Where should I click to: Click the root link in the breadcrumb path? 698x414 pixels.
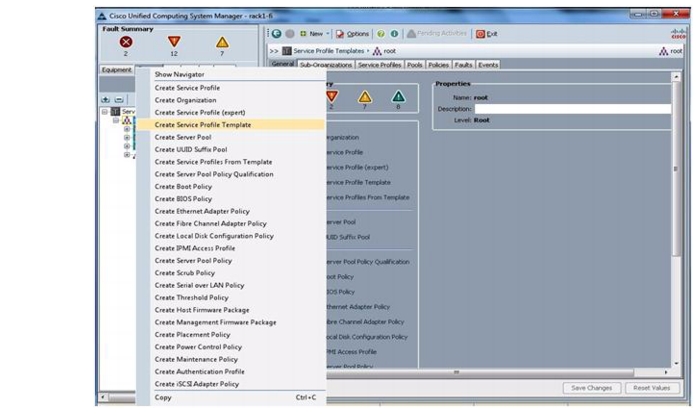[390, 51]
